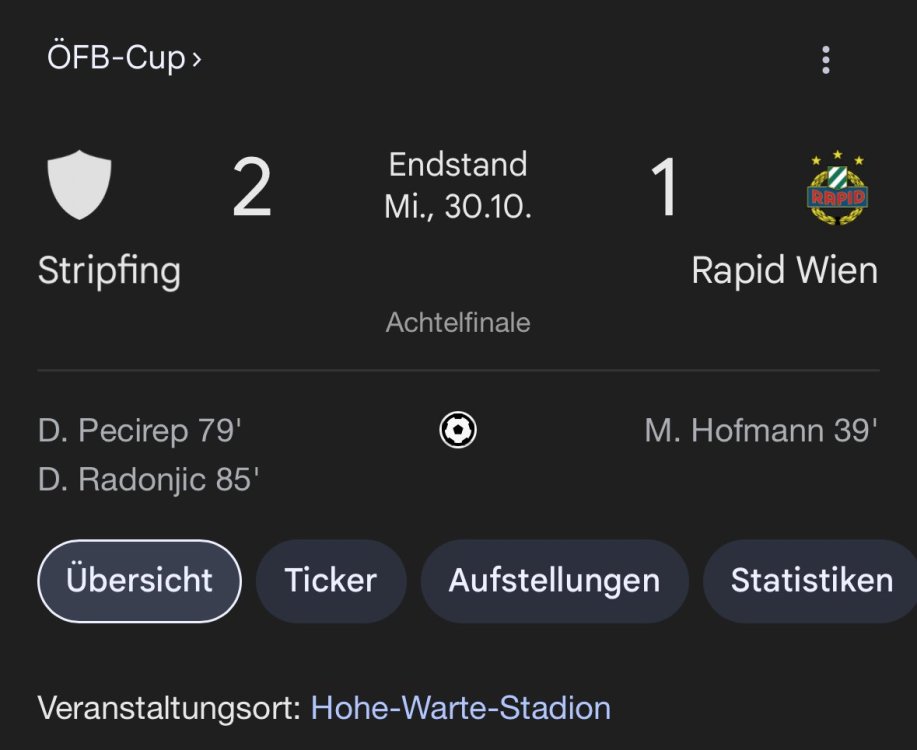Screen dimensions: 917x750
Task: Switch to the Ticker tab
Action: tap(331, 581)
